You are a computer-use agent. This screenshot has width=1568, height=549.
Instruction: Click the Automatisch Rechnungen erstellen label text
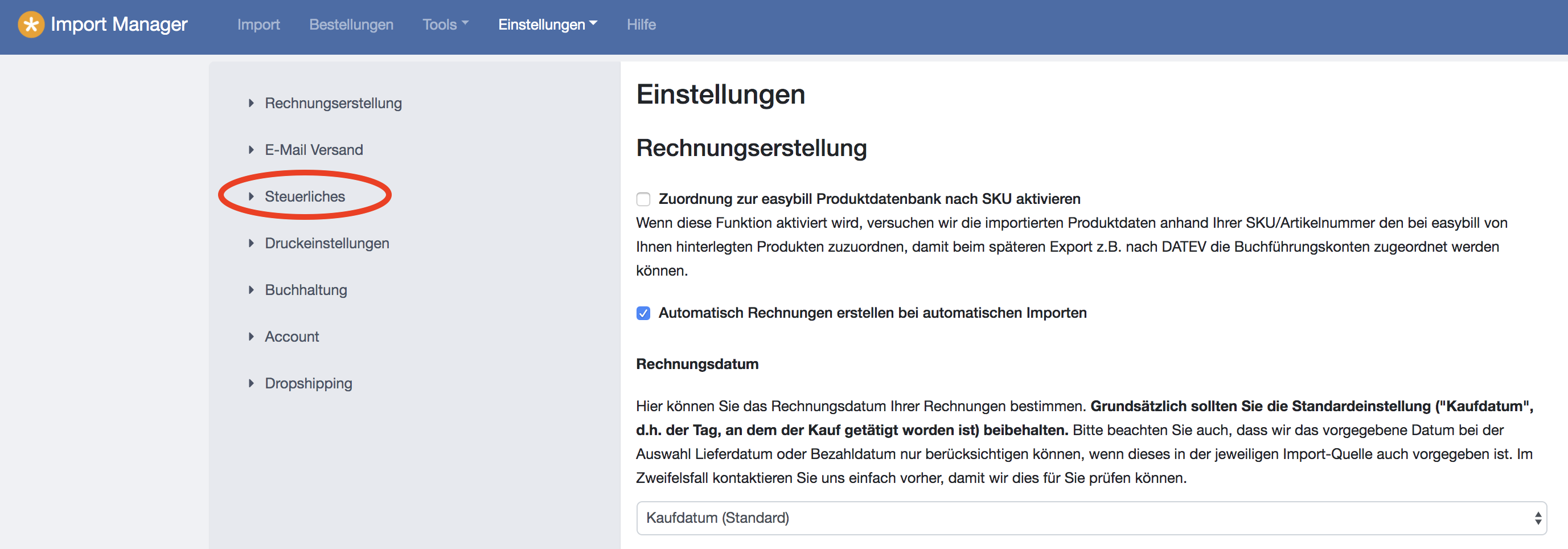(x=872, y=313)
